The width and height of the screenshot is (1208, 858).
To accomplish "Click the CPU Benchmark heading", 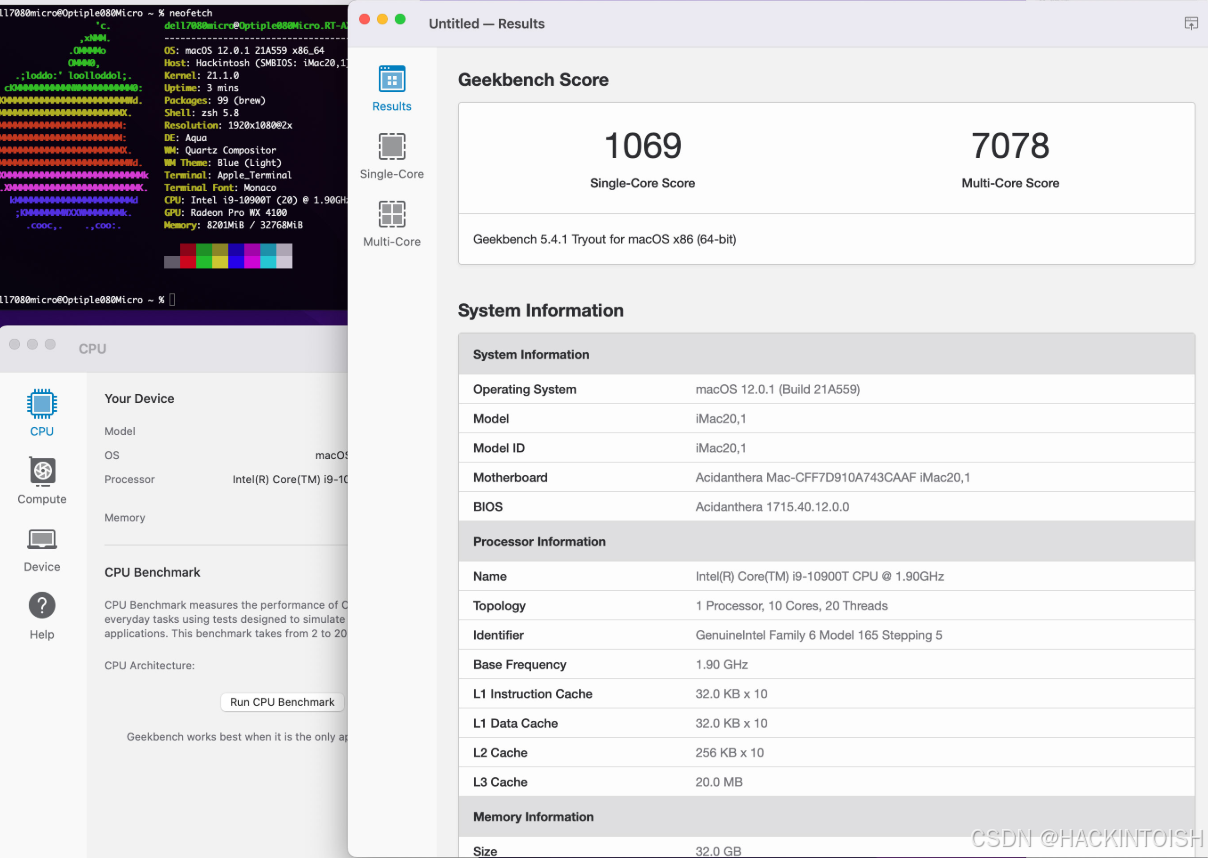I will pyautogui.click(x=152, y=572).
